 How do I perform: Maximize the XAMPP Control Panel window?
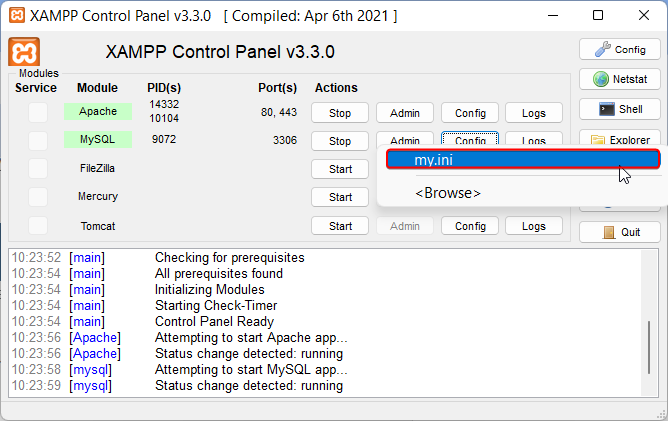(598, 15)
